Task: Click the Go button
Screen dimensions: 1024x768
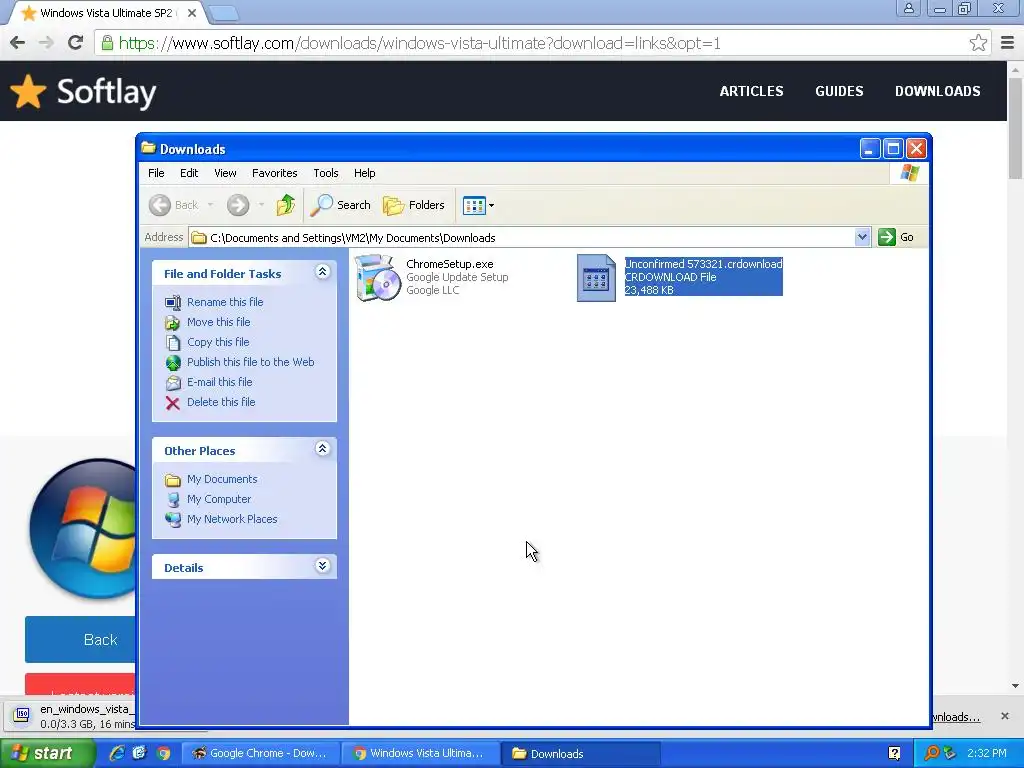Action: (x=896, y=237)
